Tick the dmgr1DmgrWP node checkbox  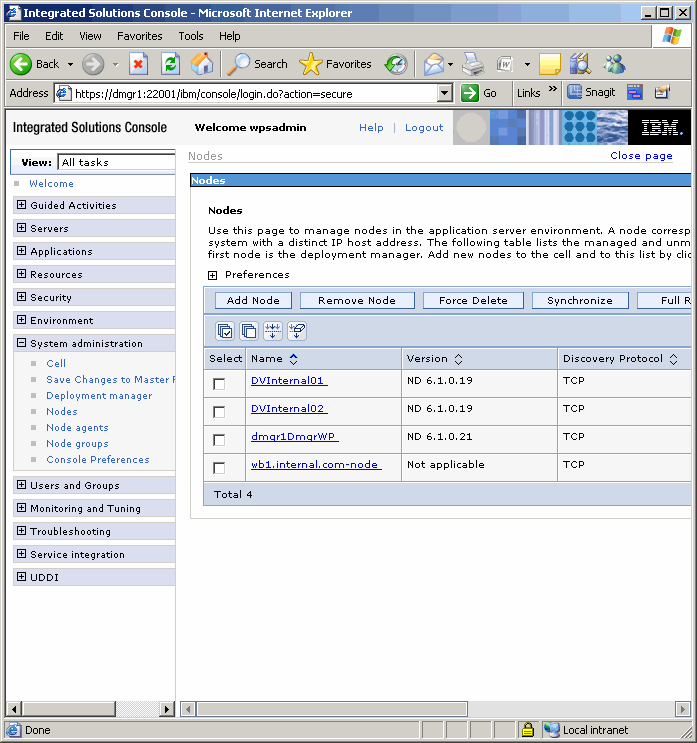(219, 440)
